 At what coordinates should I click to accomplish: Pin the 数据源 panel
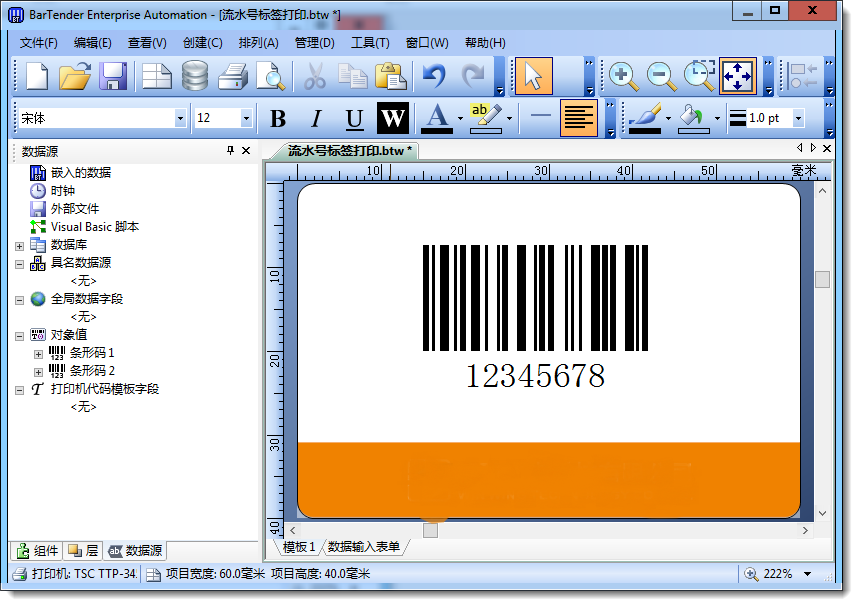click(x=230, y=151)
